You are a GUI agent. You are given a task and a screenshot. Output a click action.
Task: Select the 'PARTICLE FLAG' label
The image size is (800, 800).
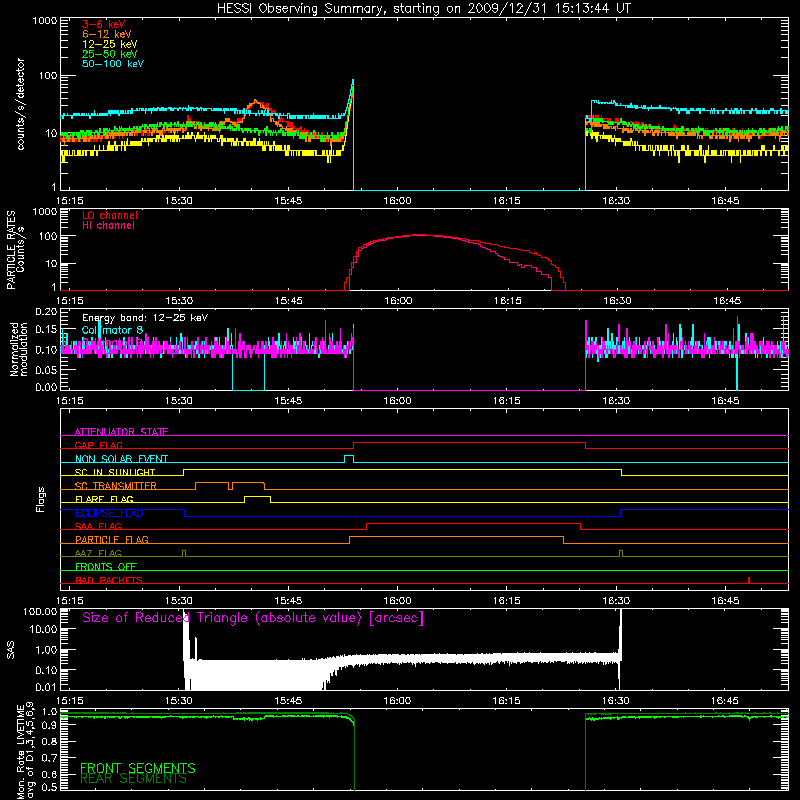tap(112, 540)
